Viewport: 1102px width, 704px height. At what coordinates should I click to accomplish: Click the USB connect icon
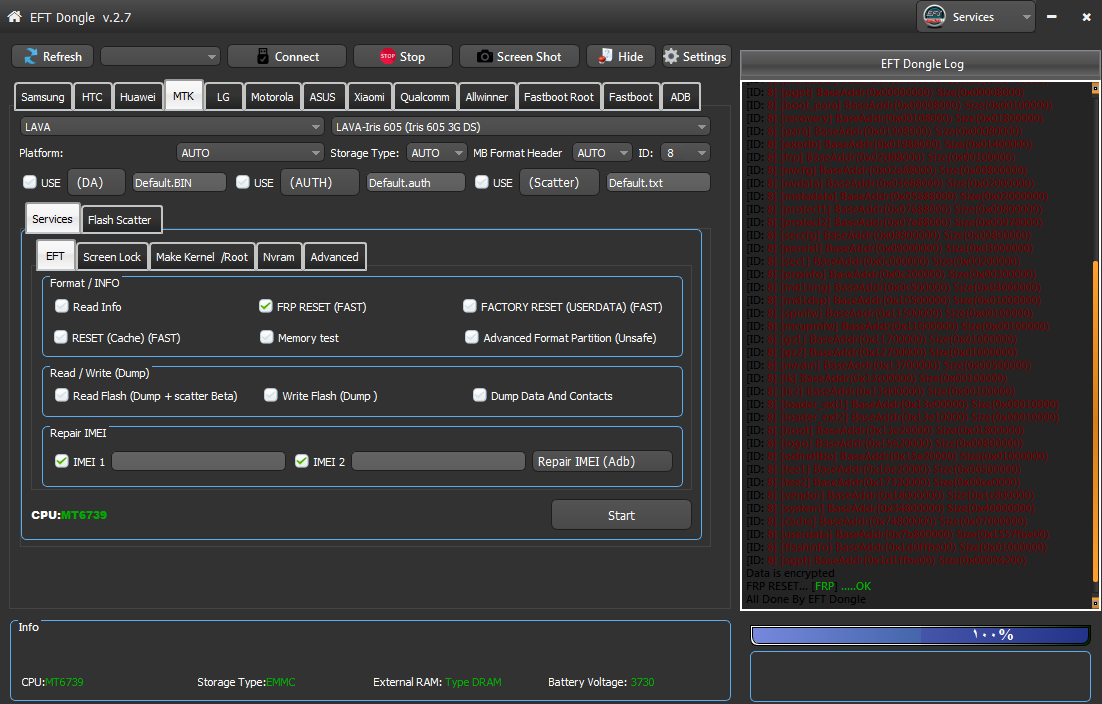pos(263,56)
